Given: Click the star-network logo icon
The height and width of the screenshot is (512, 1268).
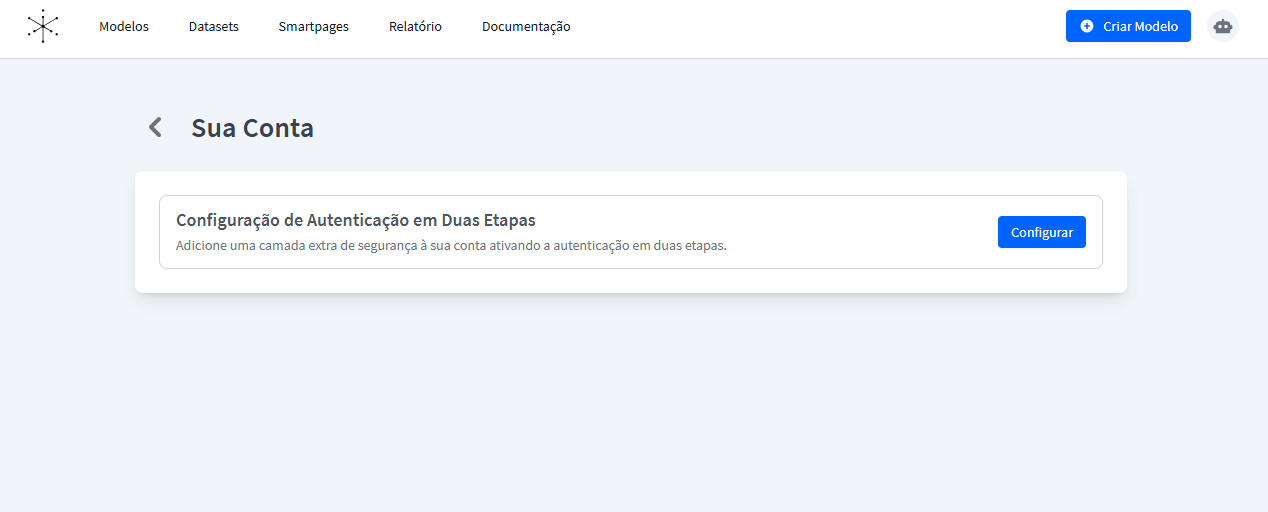Looking at the screenshot, I should (43, 26).
